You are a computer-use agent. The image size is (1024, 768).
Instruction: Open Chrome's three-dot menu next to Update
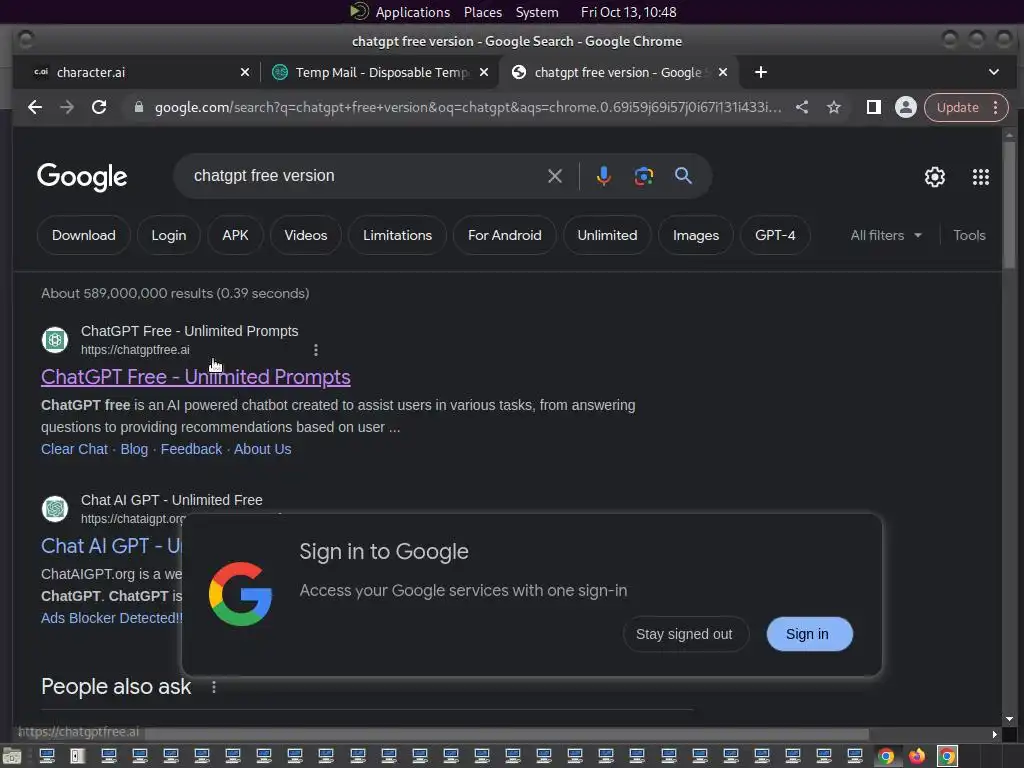point(995,107)
